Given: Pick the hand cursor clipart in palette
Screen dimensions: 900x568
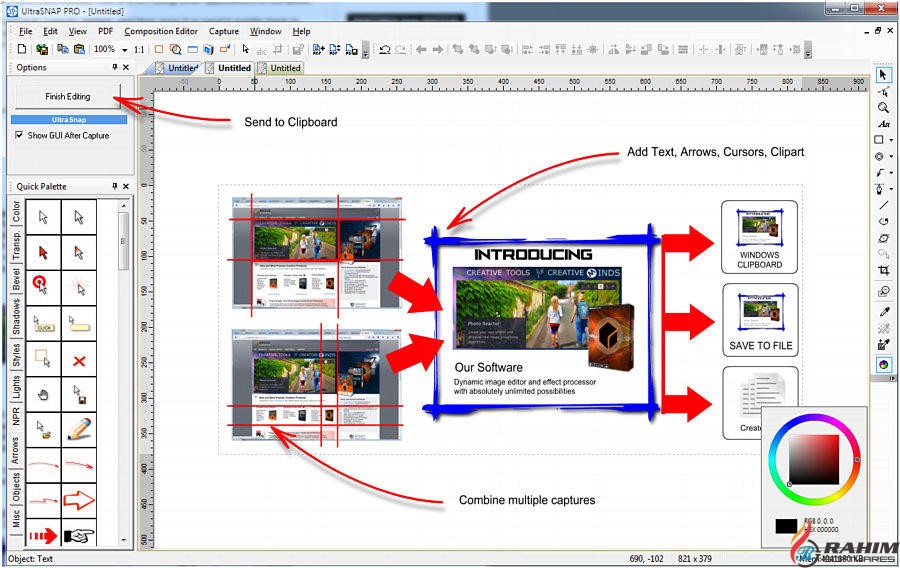Looking at the screenshot, I should [x=43, y=395].
